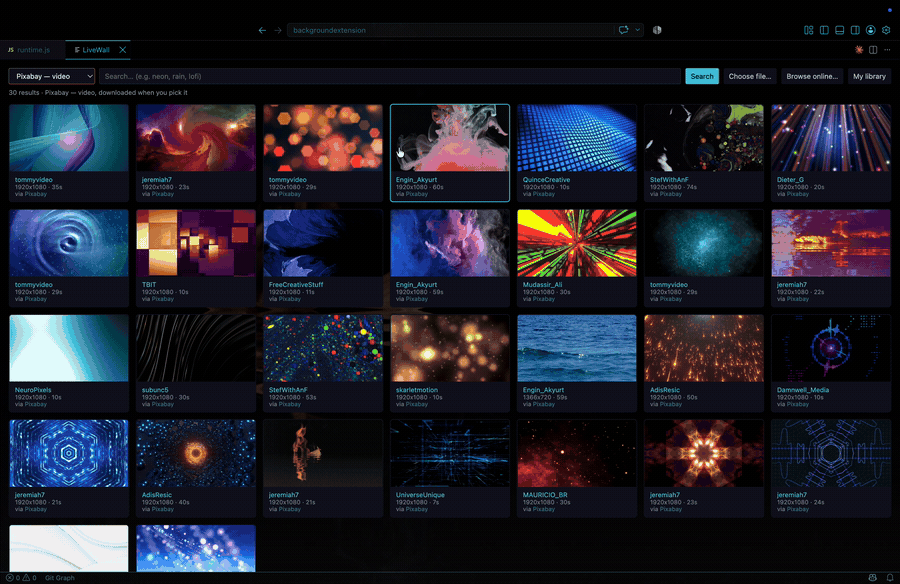This screenshot has width=900, height=584.
Task: Open the Copilot icon in the status bar
Action: click(x=872, y=578)
